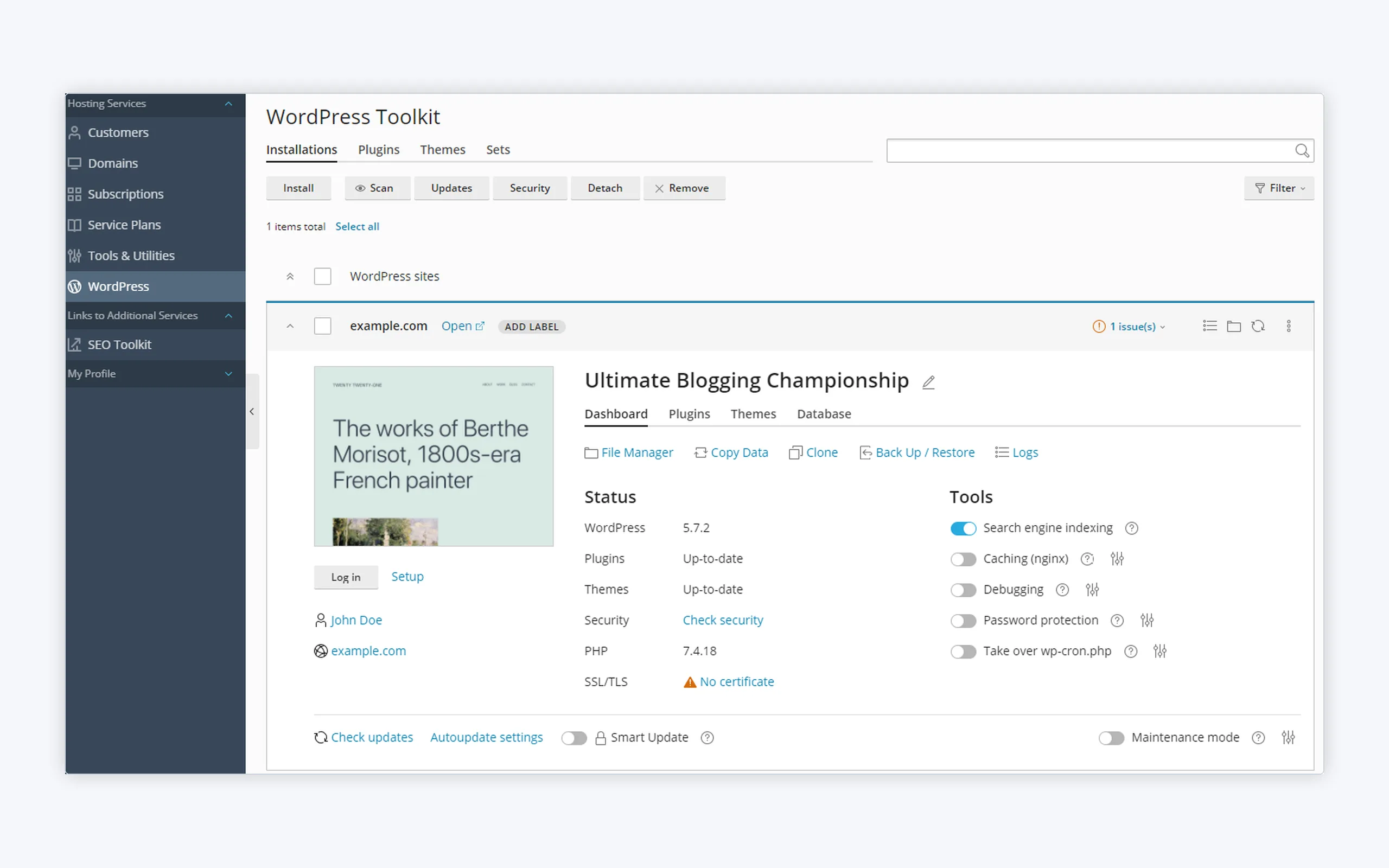This screenshot has width=1389, height=868.
Task: Click the search magnifier icon
Action: pyautogui.click(x=1302, y=150)
